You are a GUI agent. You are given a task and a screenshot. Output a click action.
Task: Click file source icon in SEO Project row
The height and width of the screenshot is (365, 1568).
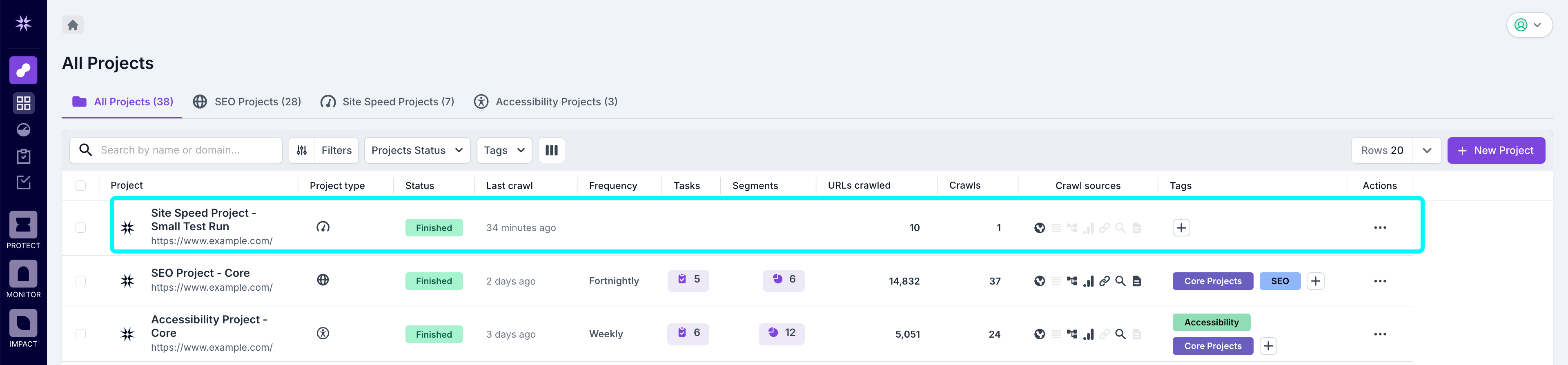pyautogui.click(x=1136, y=281)
